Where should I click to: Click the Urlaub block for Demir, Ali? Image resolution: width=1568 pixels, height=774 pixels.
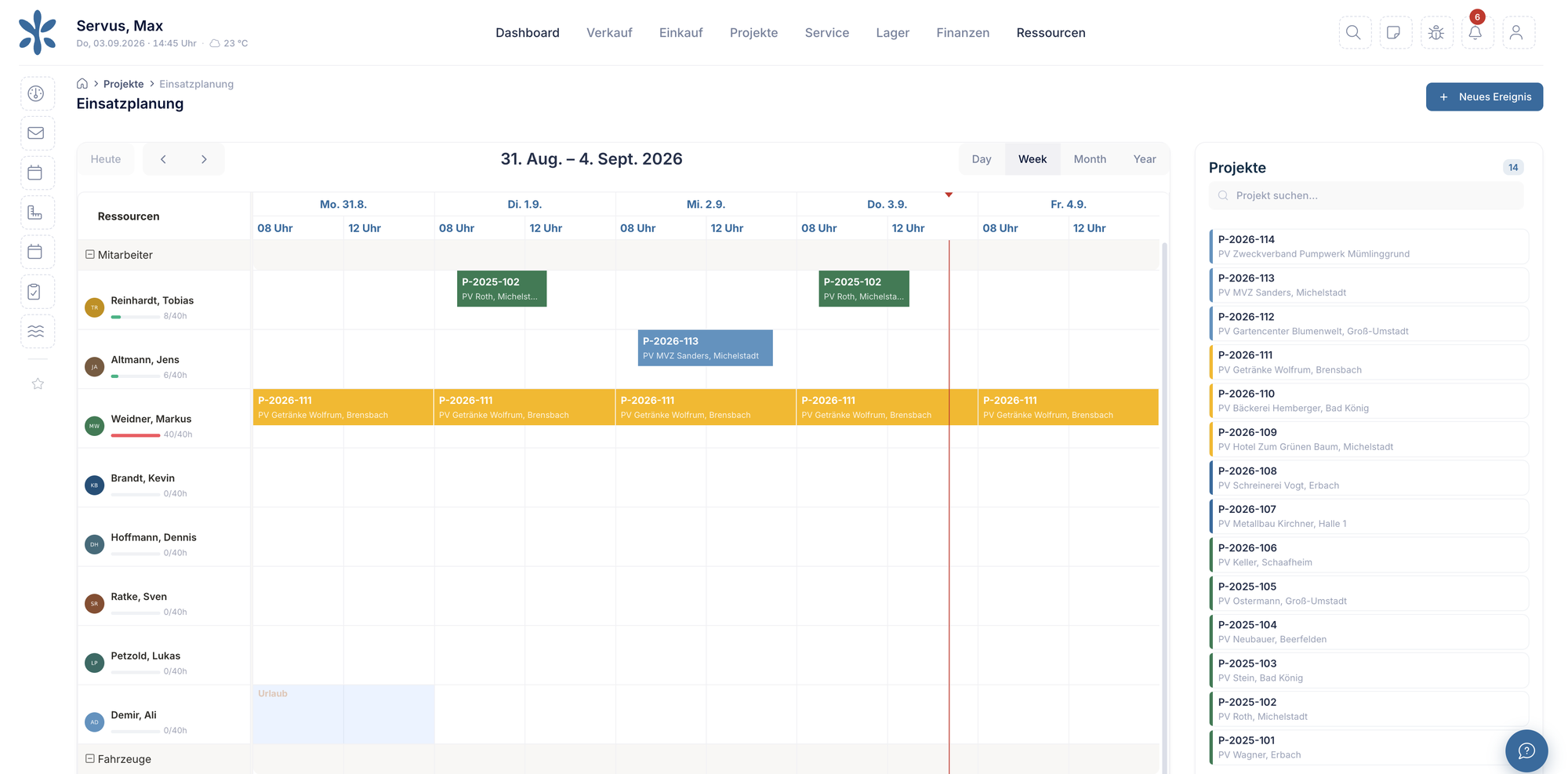coord(343,714)
